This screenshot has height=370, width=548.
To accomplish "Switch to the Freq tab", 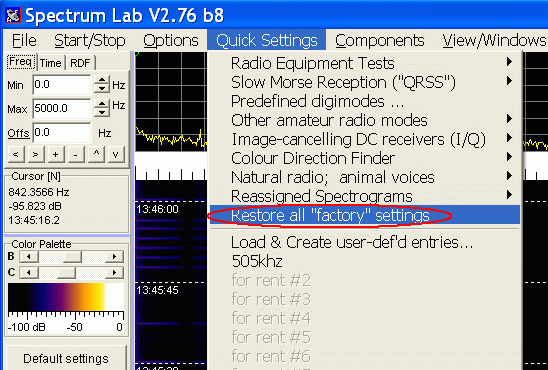I will point(21,62).
